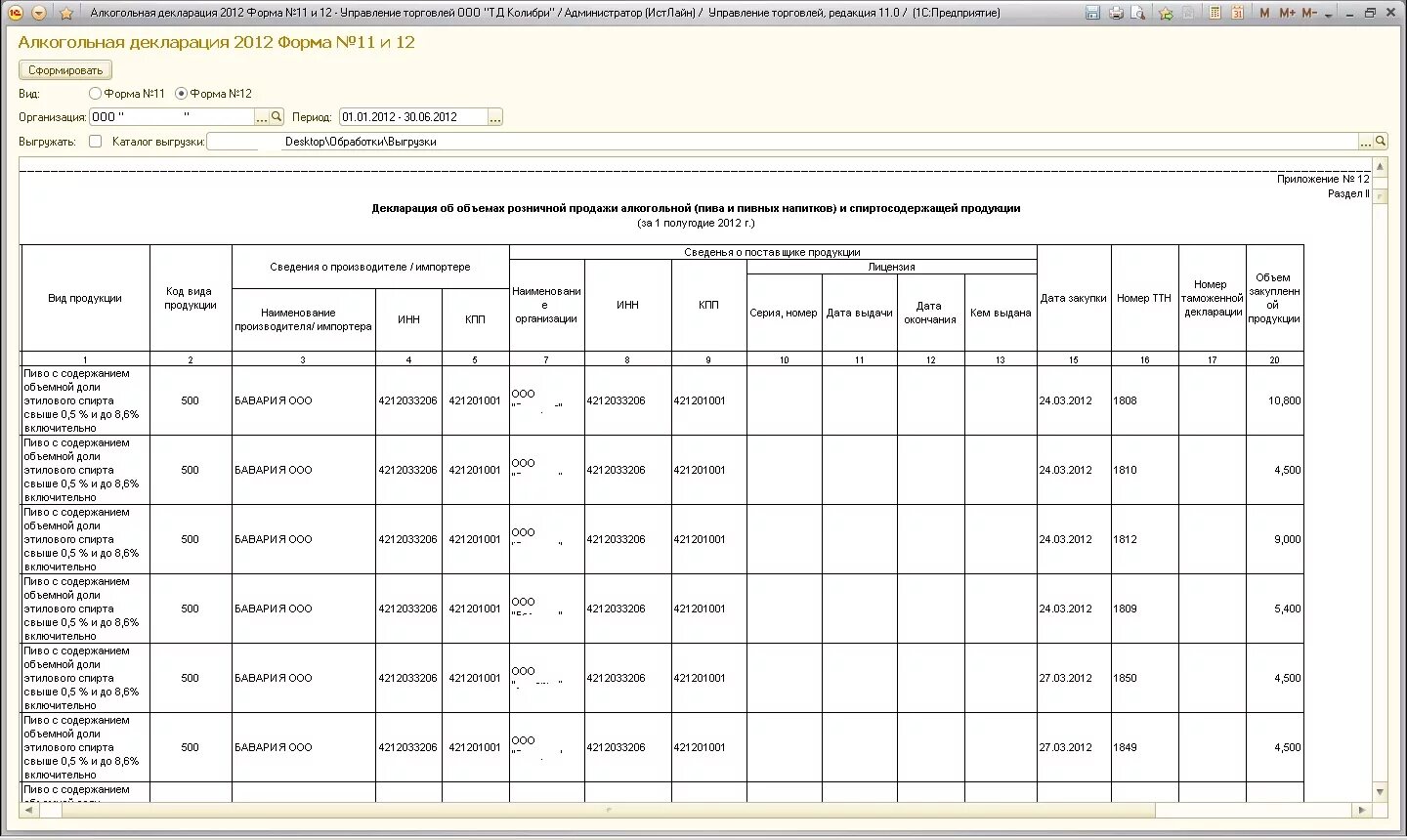Click the Организация input field
This screenshot has height=840, width=1407.
point(171,117)
